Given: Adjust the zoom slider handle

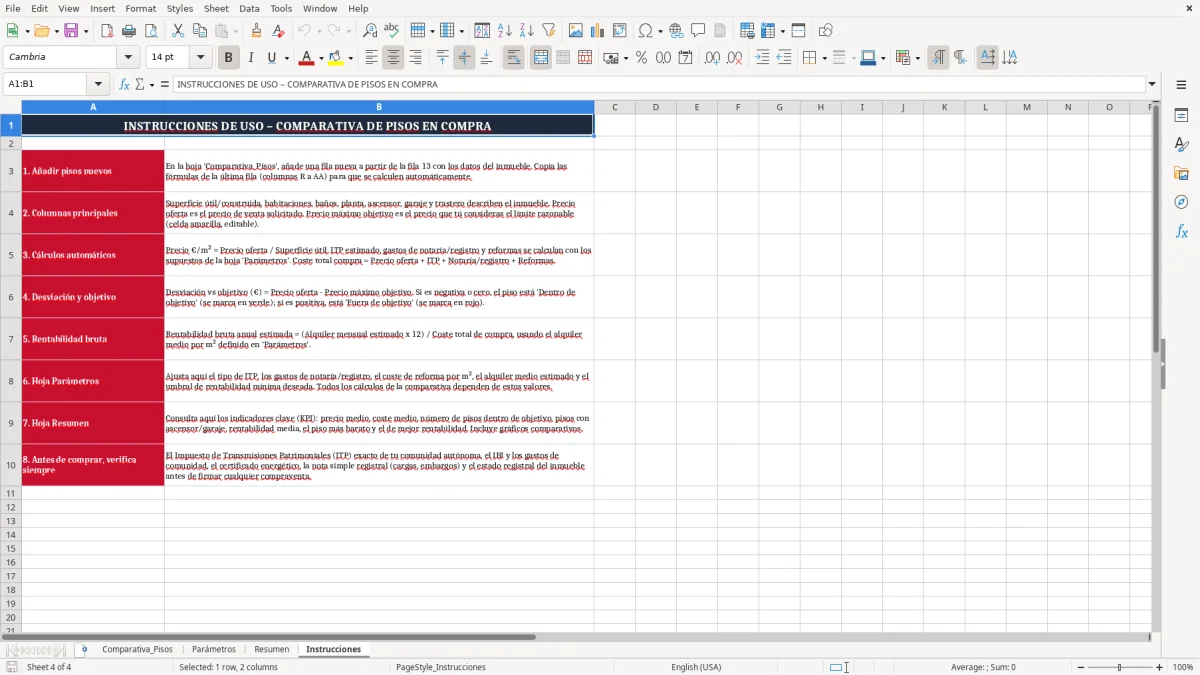Looking at the screenshot, I should 1119,667.
